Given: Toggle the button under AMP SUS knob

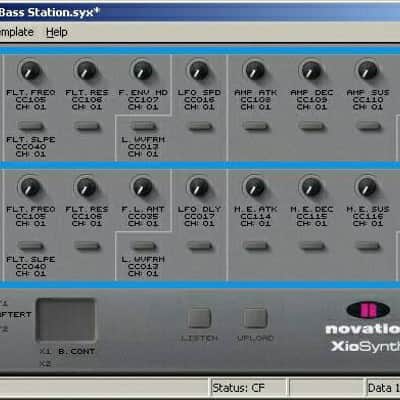Looking at the screenshot, I should [x=368, y=126].
